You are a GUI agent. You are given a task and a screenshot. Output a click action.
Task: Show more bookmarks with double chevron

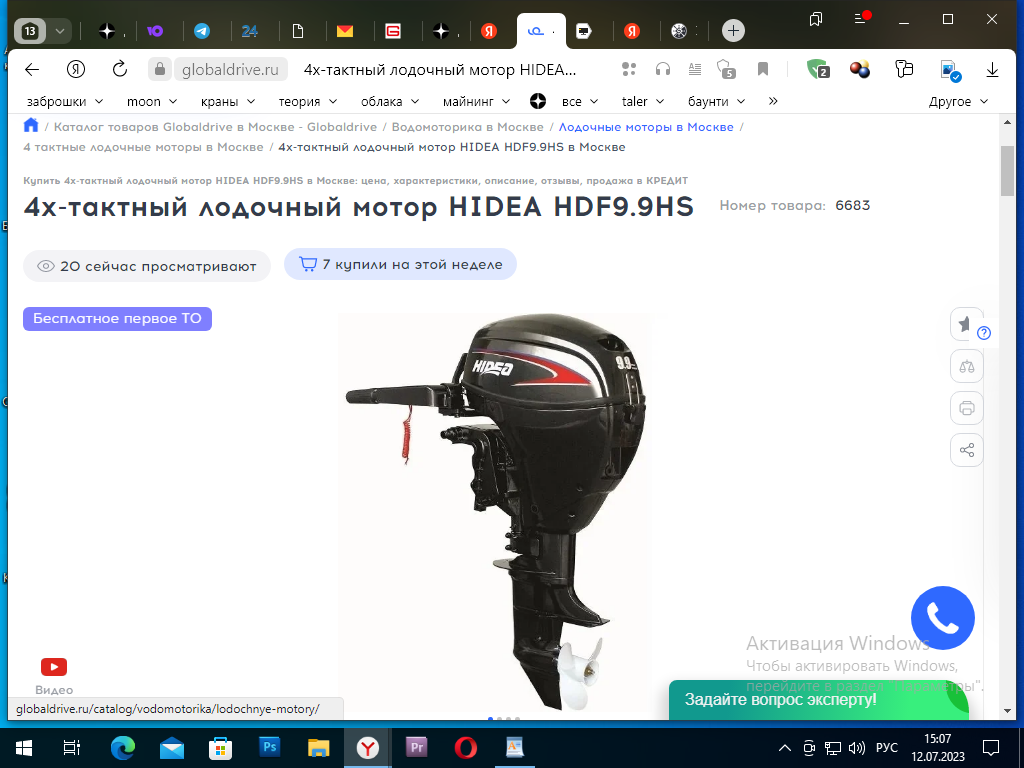(x=773, y=101)
